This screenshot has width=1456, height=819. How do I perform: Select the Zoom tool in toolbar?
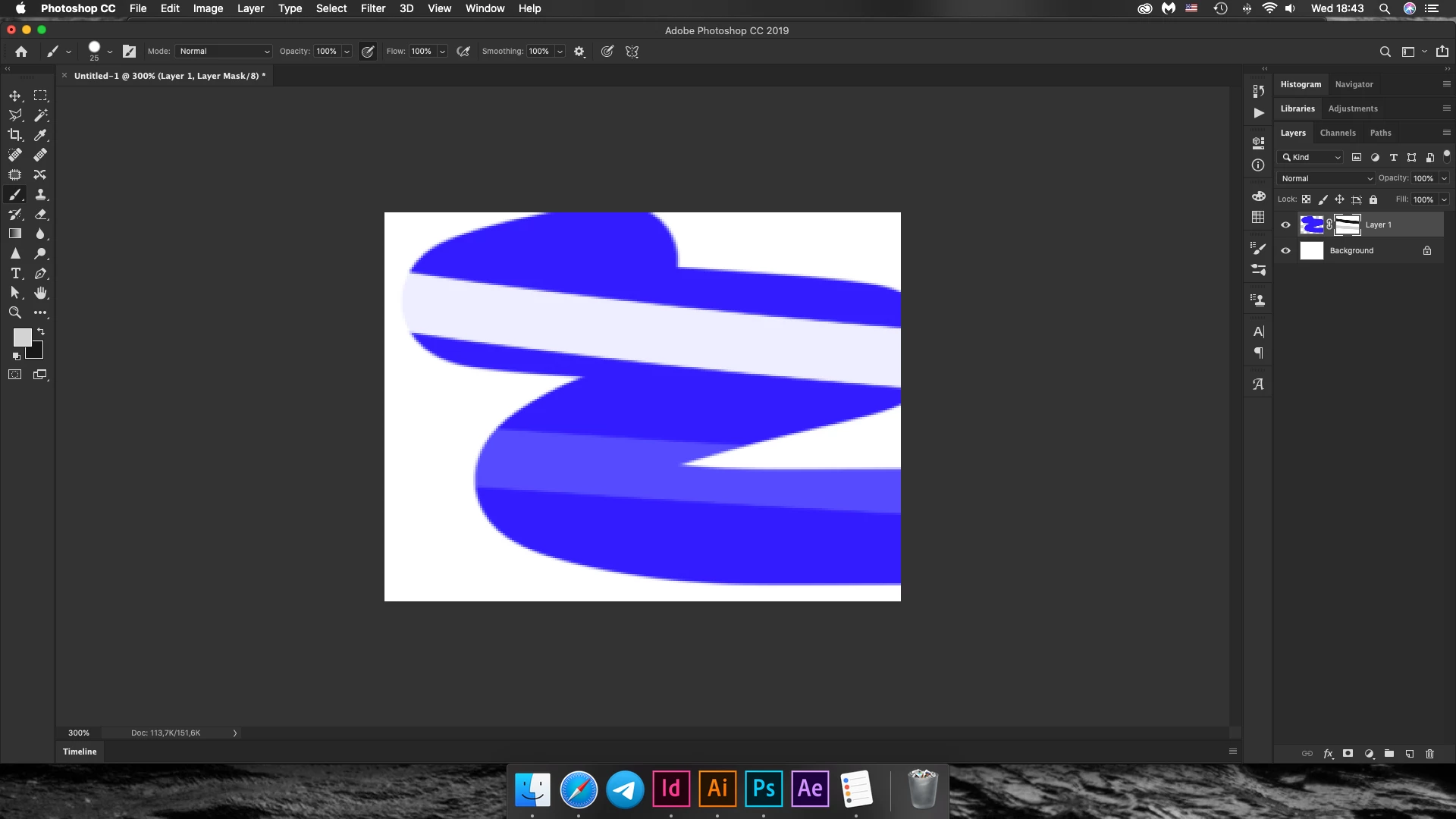point(14,312)
